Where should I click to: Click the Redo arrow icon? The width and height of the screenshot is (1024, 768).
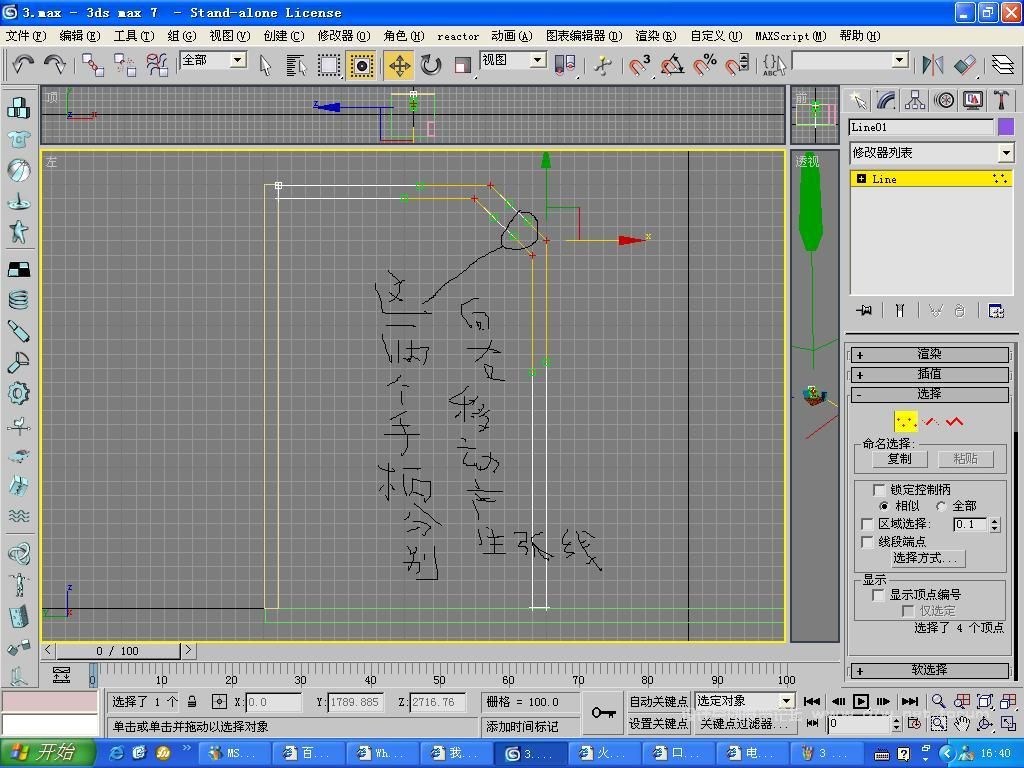pos(55,65)
